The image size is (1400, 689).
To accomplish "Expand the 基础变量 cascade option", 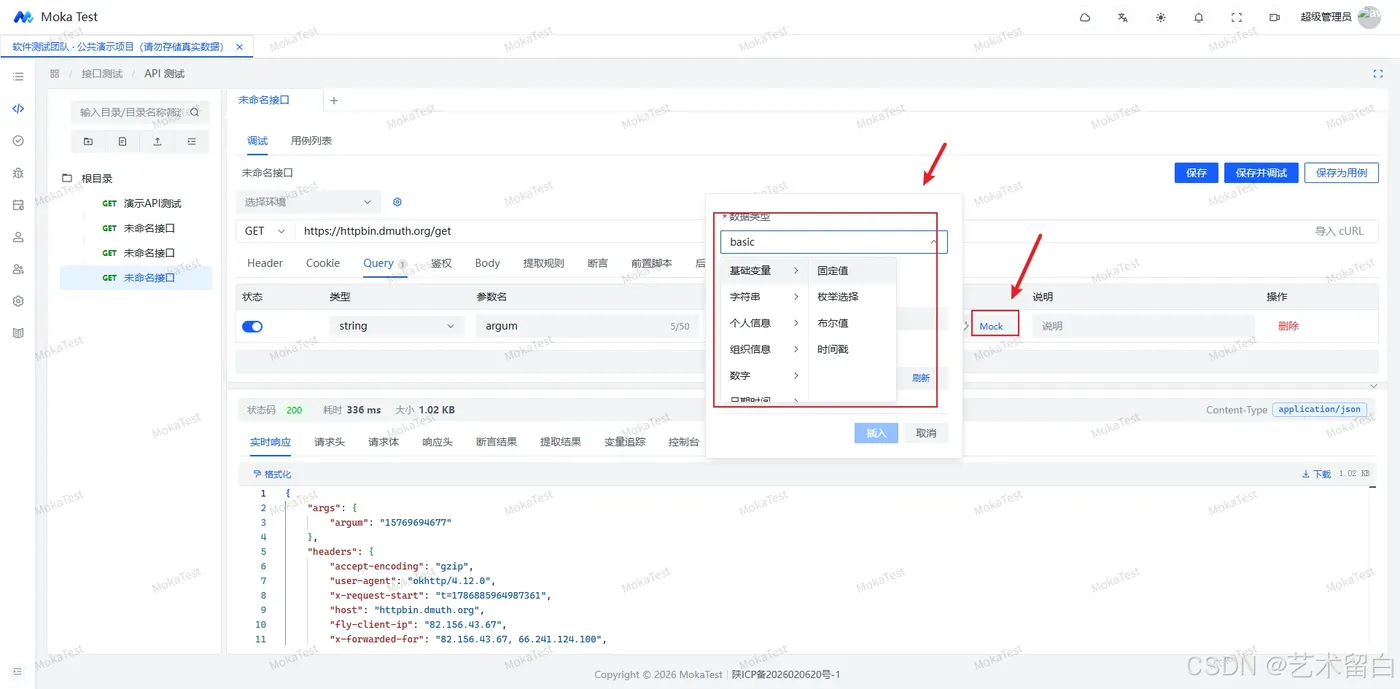I will 764,271.
